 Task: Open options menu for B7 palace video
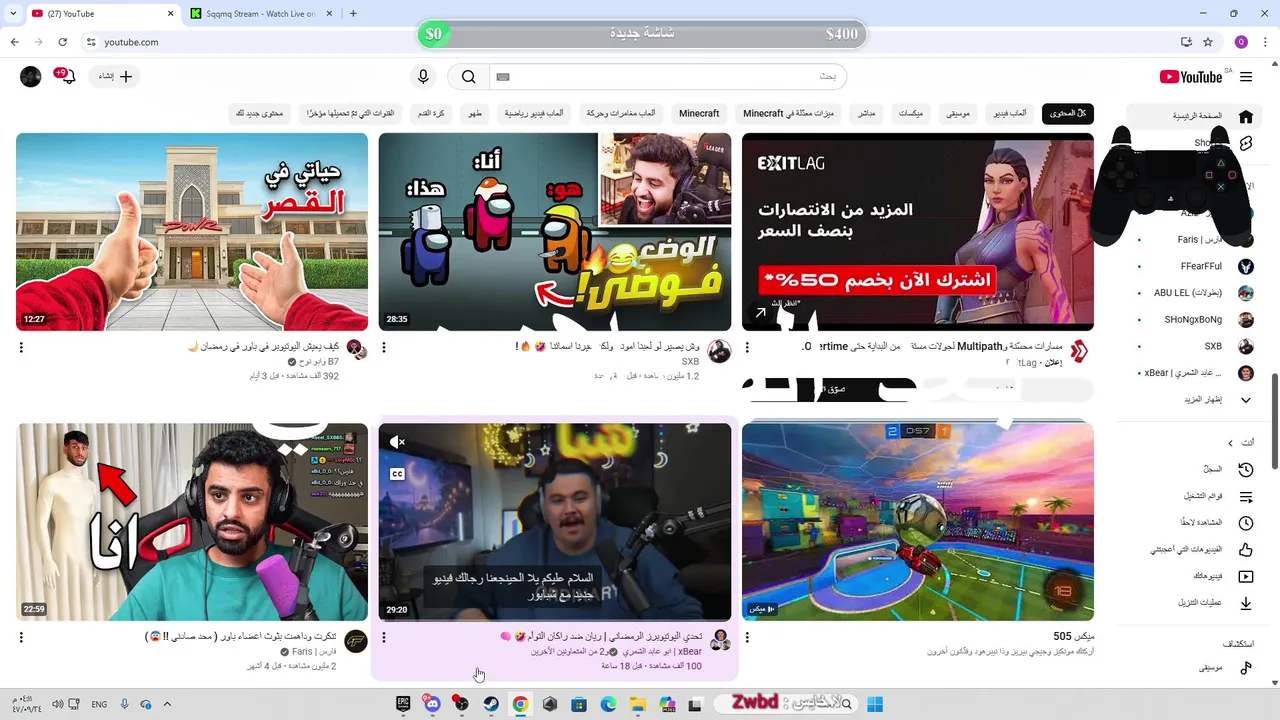click(21, 348)
